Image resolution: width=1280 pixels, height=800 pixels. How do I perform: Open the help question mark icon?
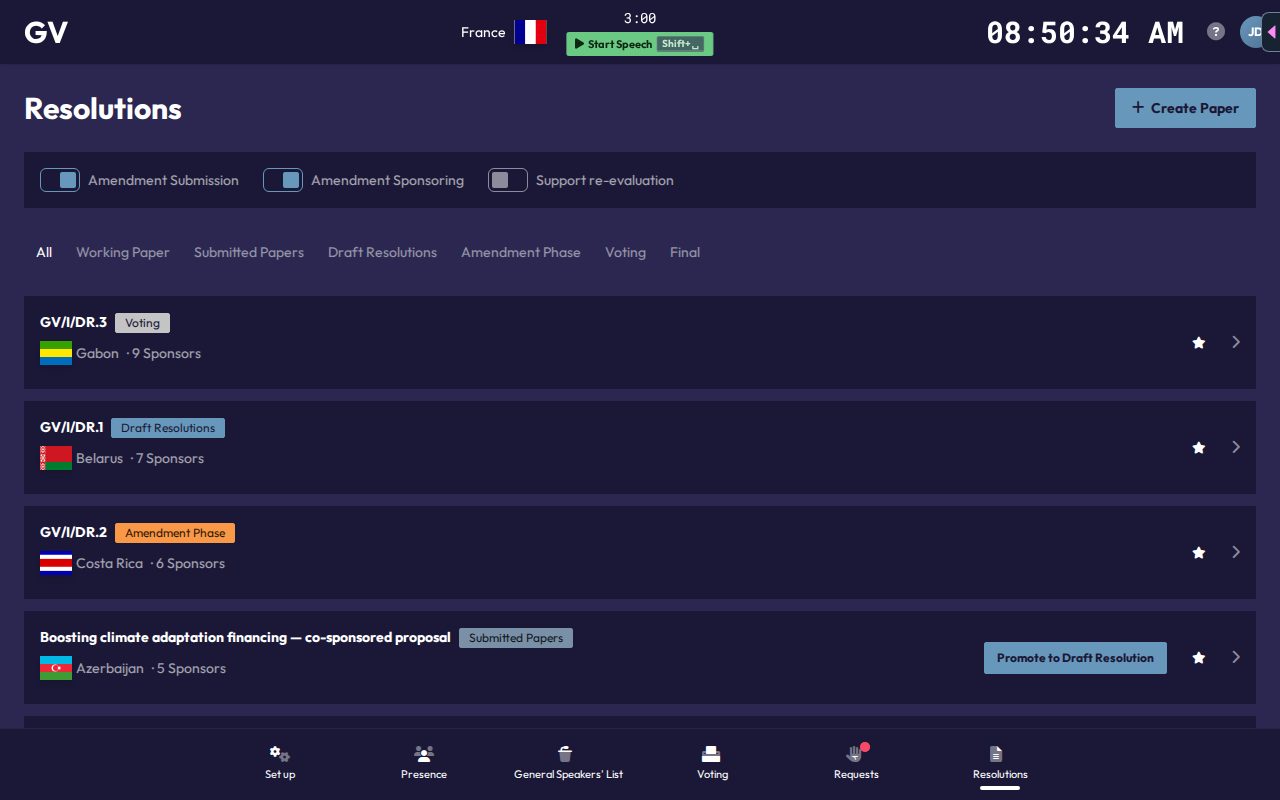point(1216,31)
